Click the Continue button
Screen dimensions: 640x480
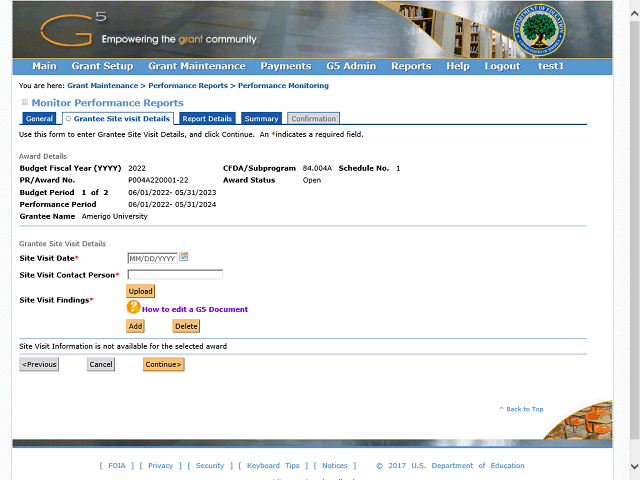pyautogui.click(x=164, y=364)
